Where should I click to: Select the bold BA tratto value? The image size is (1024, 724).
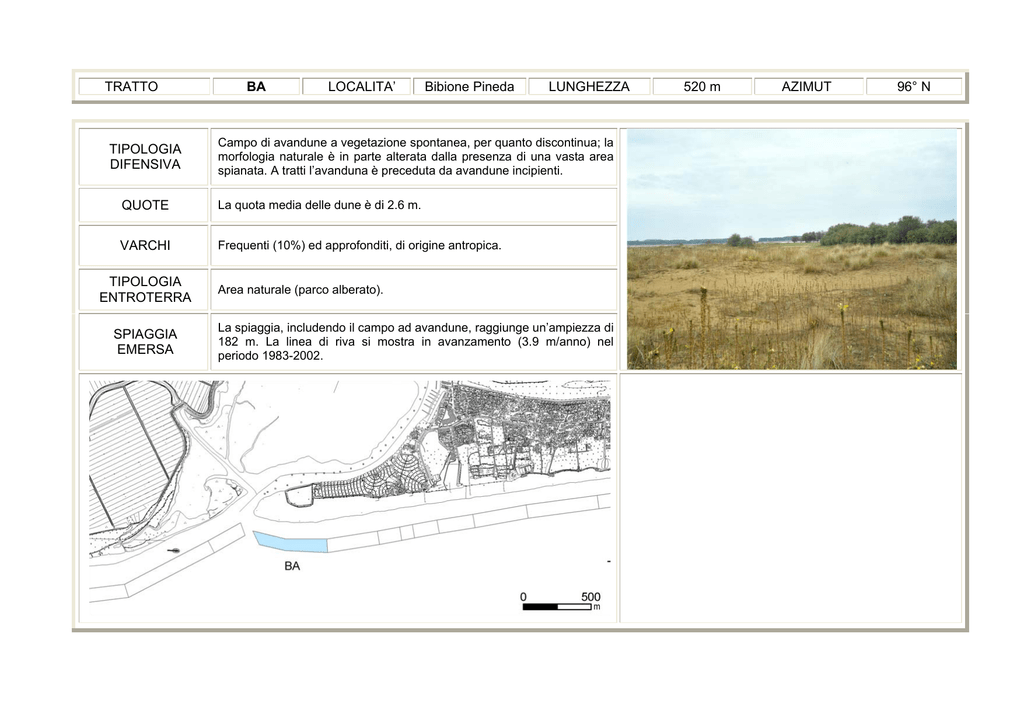[x=256, y=86]
